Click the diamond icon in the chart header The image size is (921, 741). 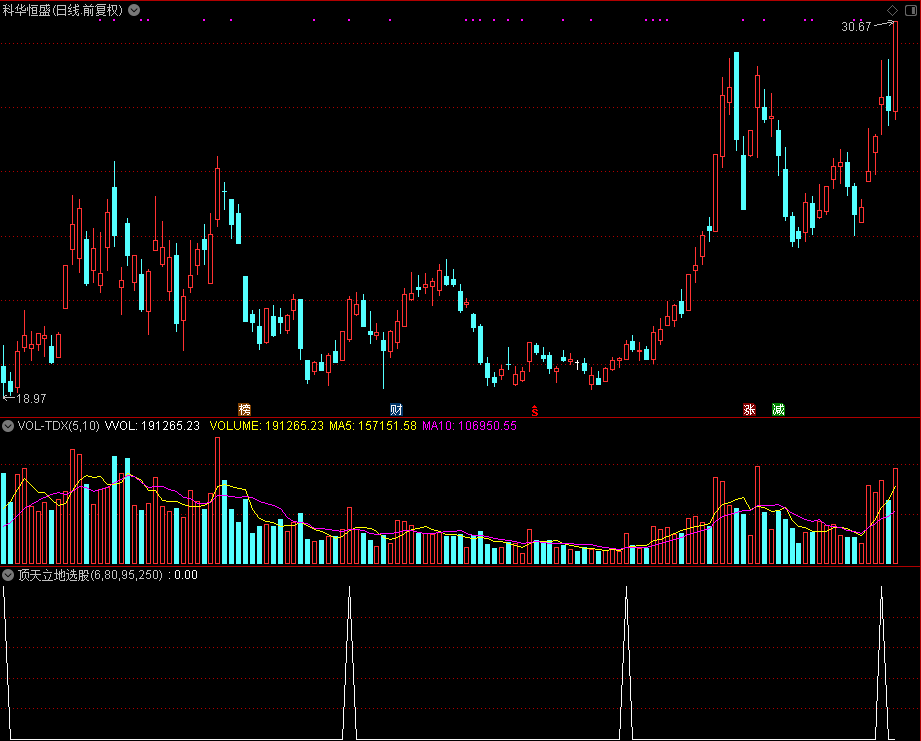click(892, 11)
